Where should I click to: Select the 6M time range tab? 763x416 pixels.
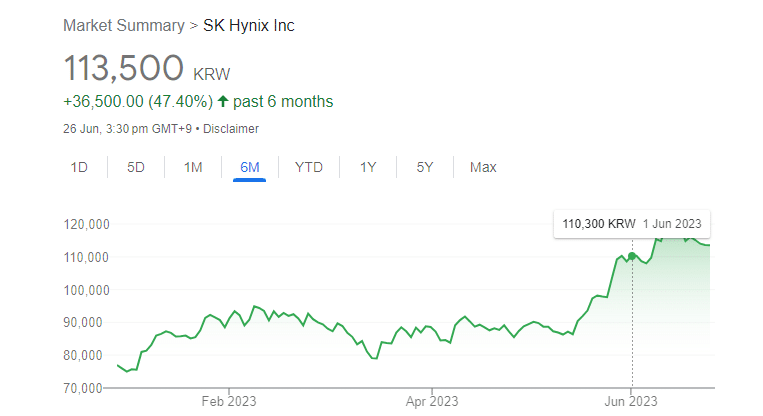tap(250, 167)
